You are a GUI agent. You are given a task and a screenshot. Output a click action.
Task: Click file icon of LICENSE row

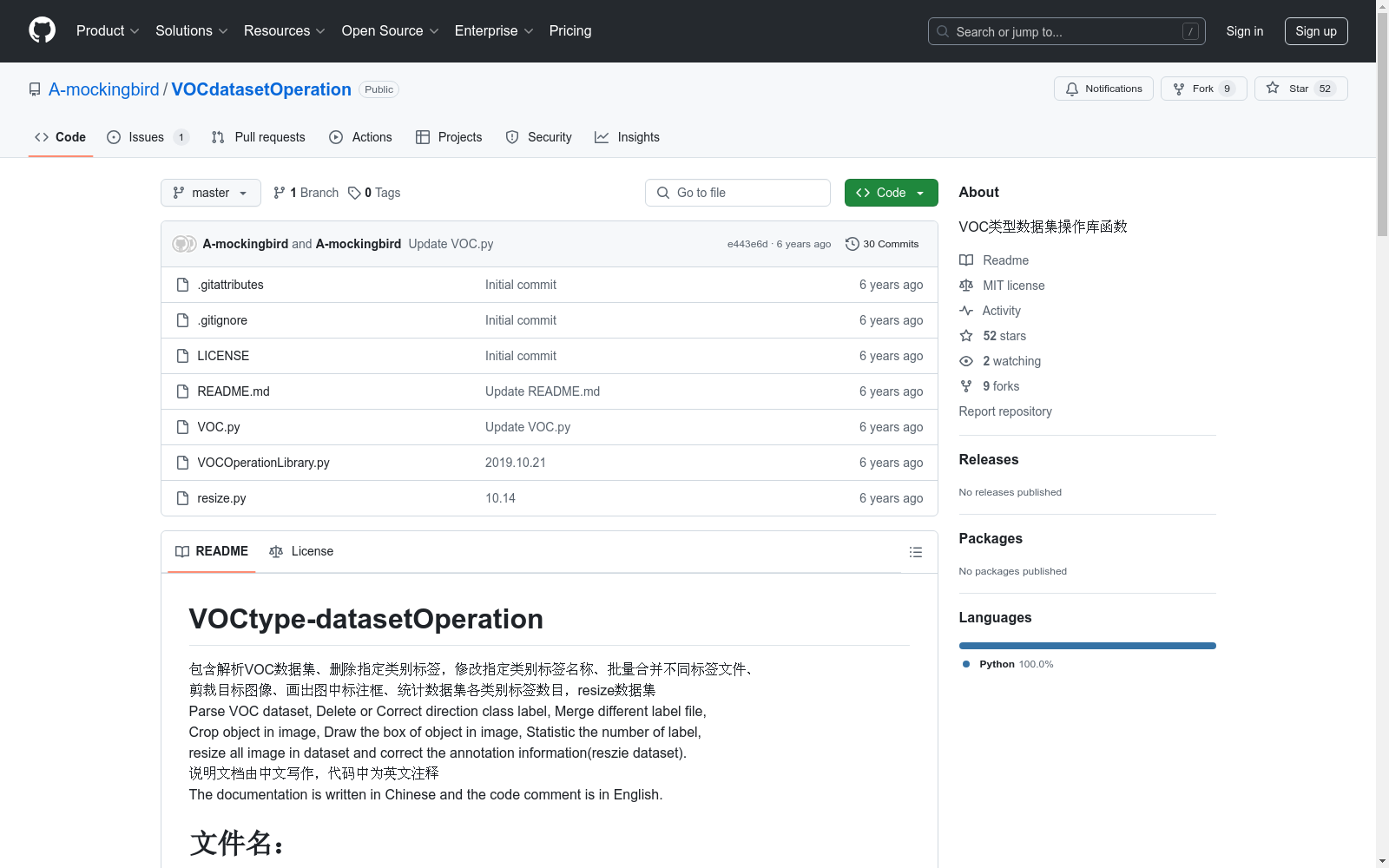(182, 356)
